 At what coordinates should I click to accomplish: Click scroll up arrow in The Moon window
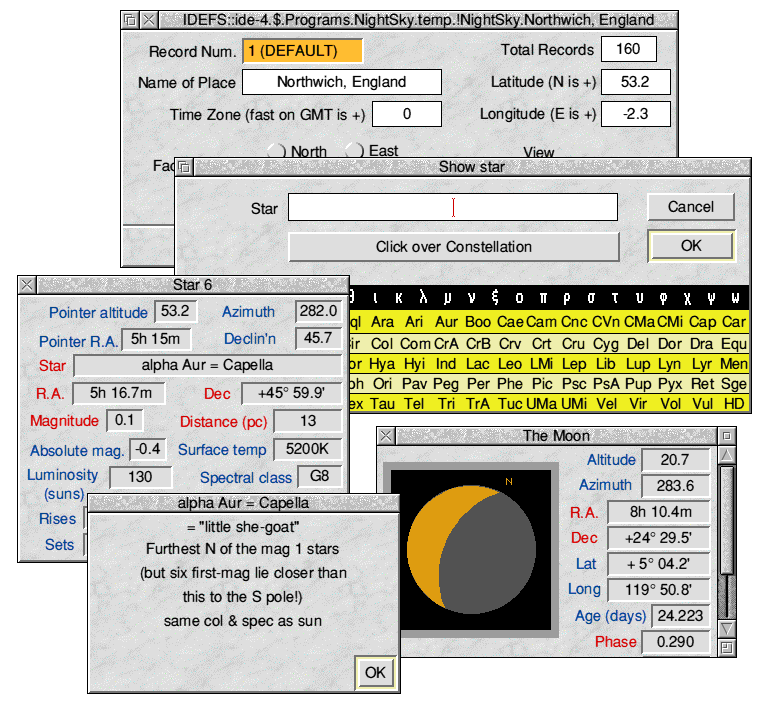coord(727,455)
